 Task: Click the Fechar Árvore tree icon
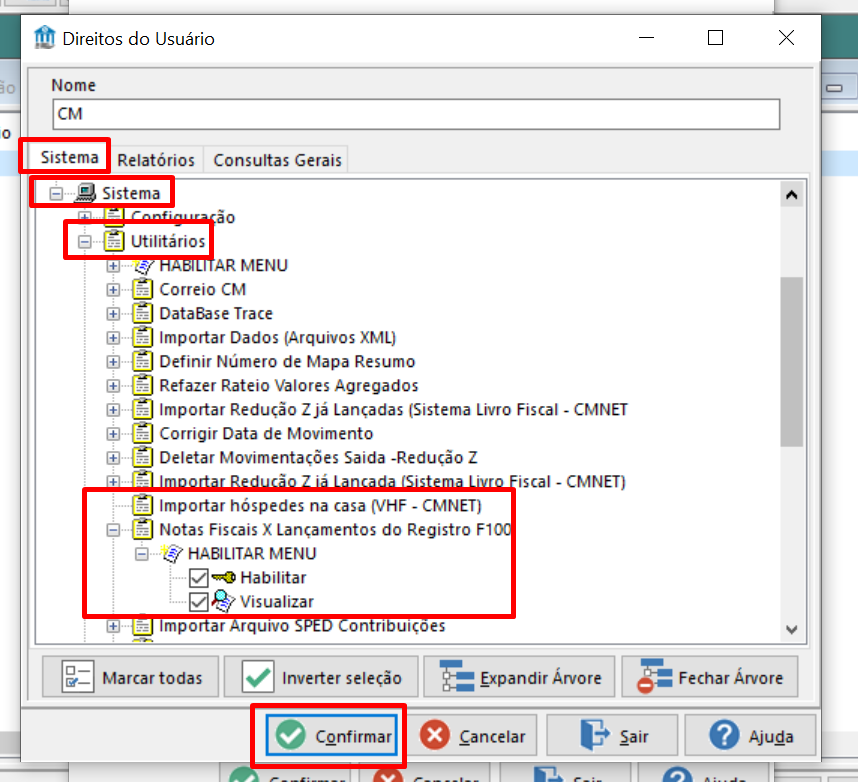[654, 677]
